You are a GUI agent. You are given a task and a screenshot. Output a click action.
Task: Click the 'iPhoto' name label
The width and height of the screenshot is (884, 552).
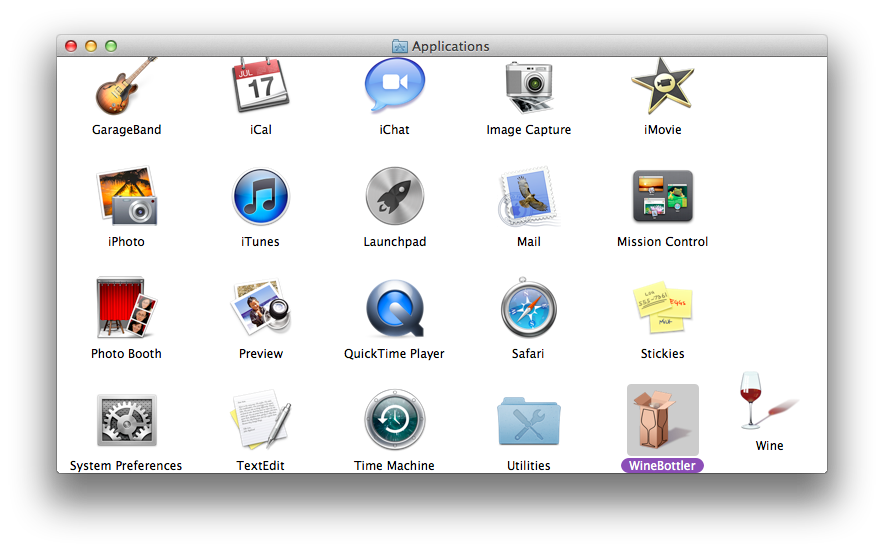pyautogui.click(x=126, y=241)
